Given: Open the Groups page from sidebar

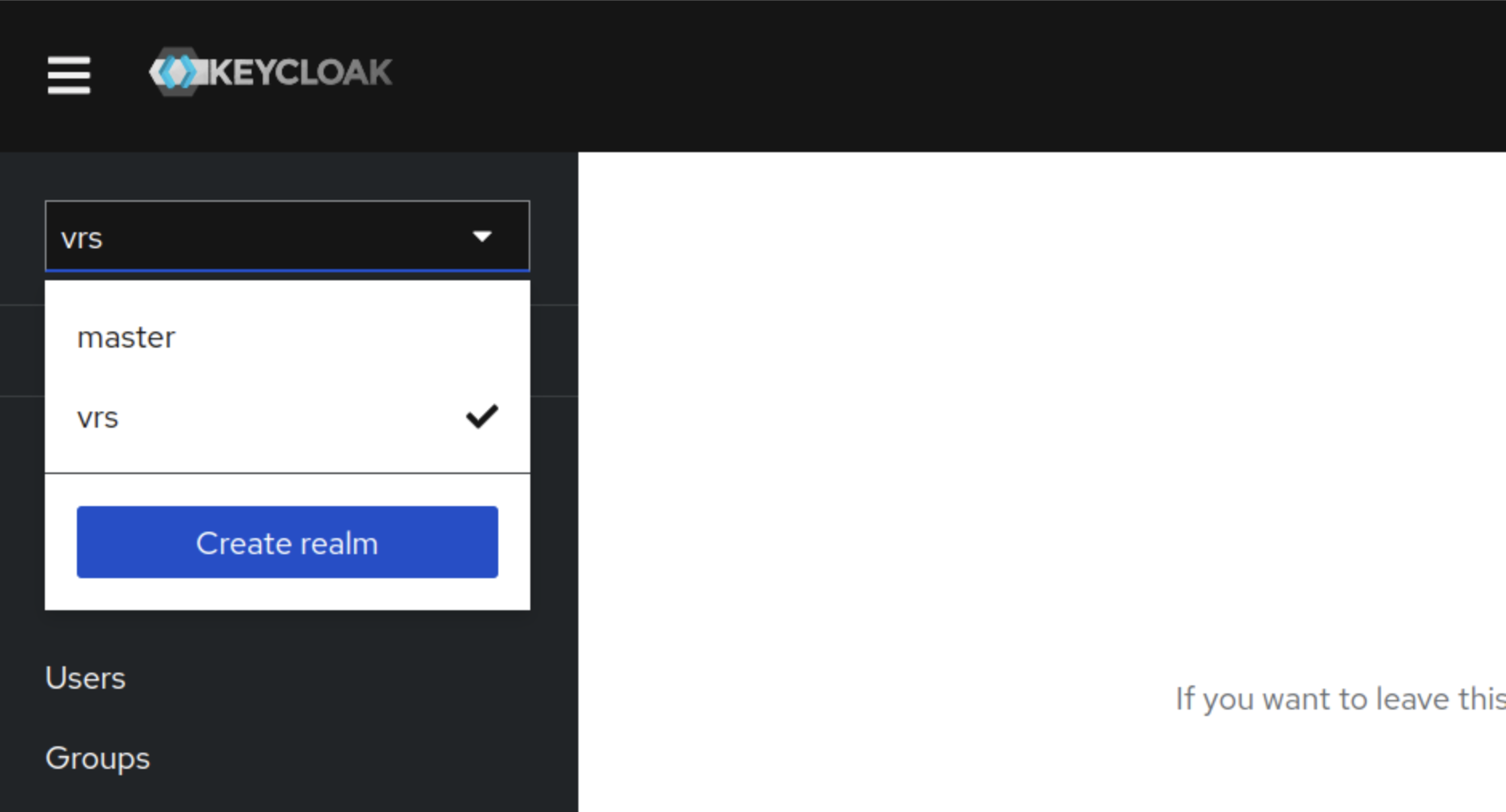Looking at the screenshot, I should (98, 758).
